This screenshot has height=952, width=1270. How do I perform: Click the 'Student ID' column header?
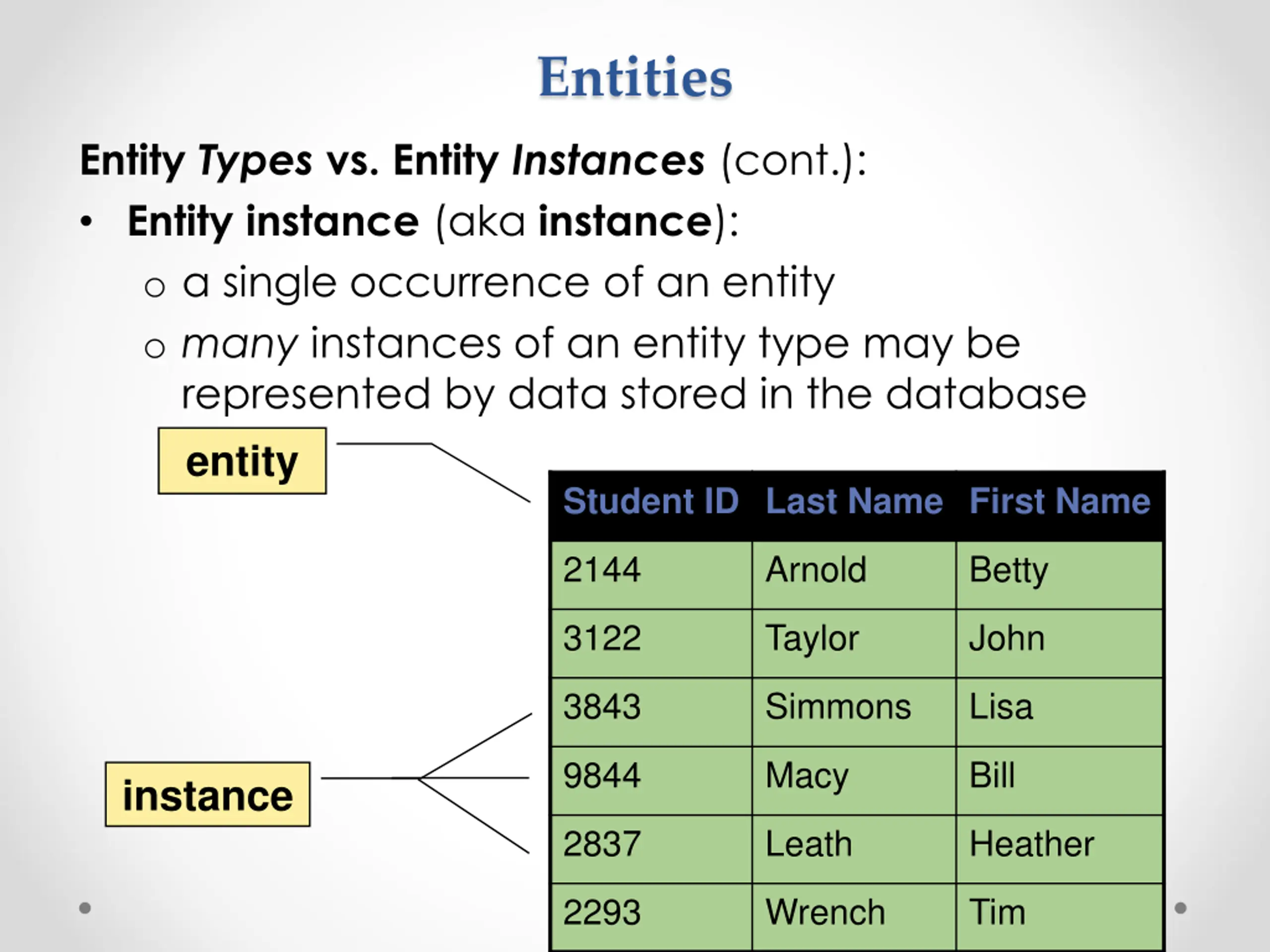coord(650,506)
